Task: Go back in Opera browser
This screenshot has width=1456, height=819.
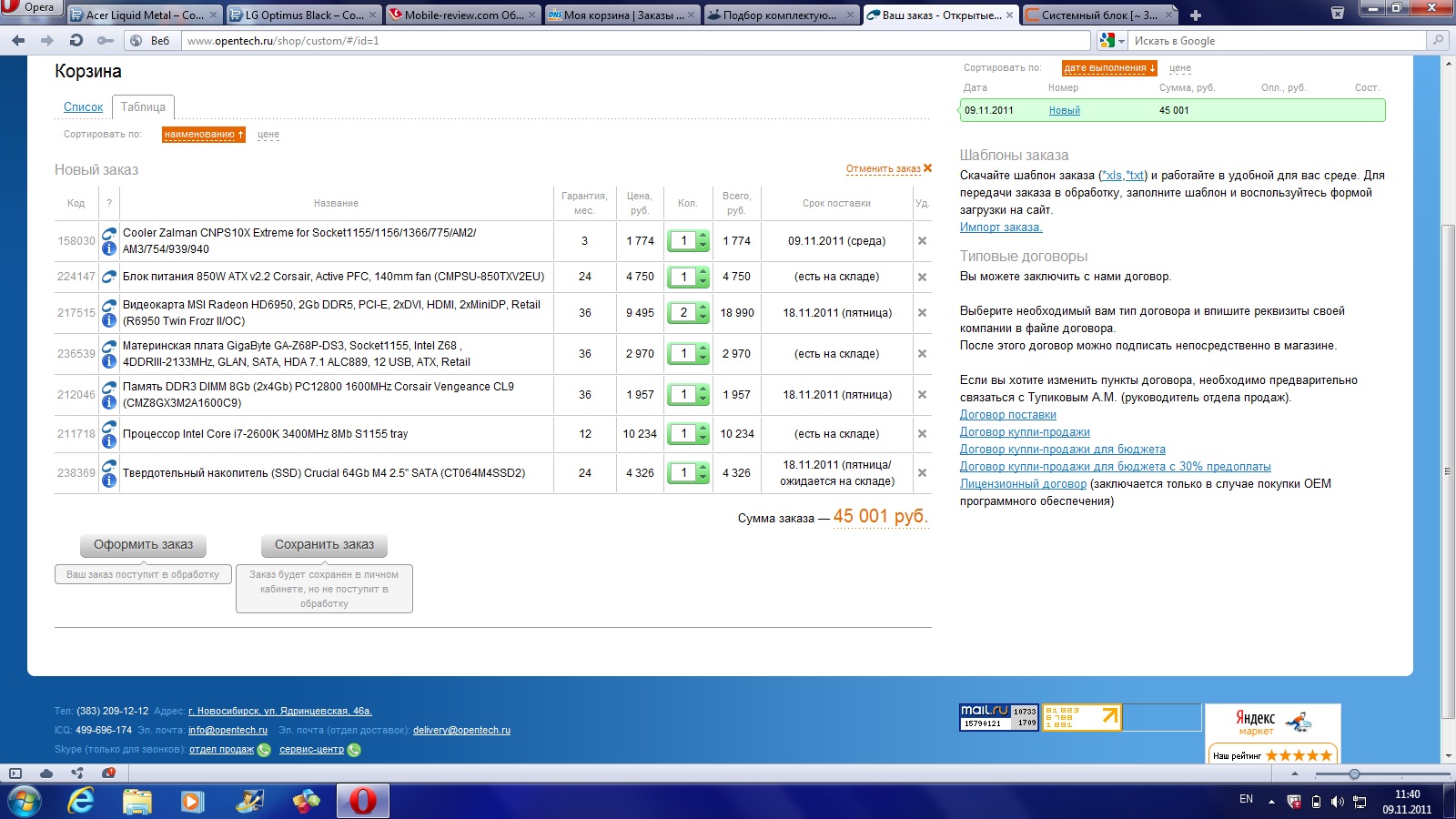Action: click(x=18, y=40)
